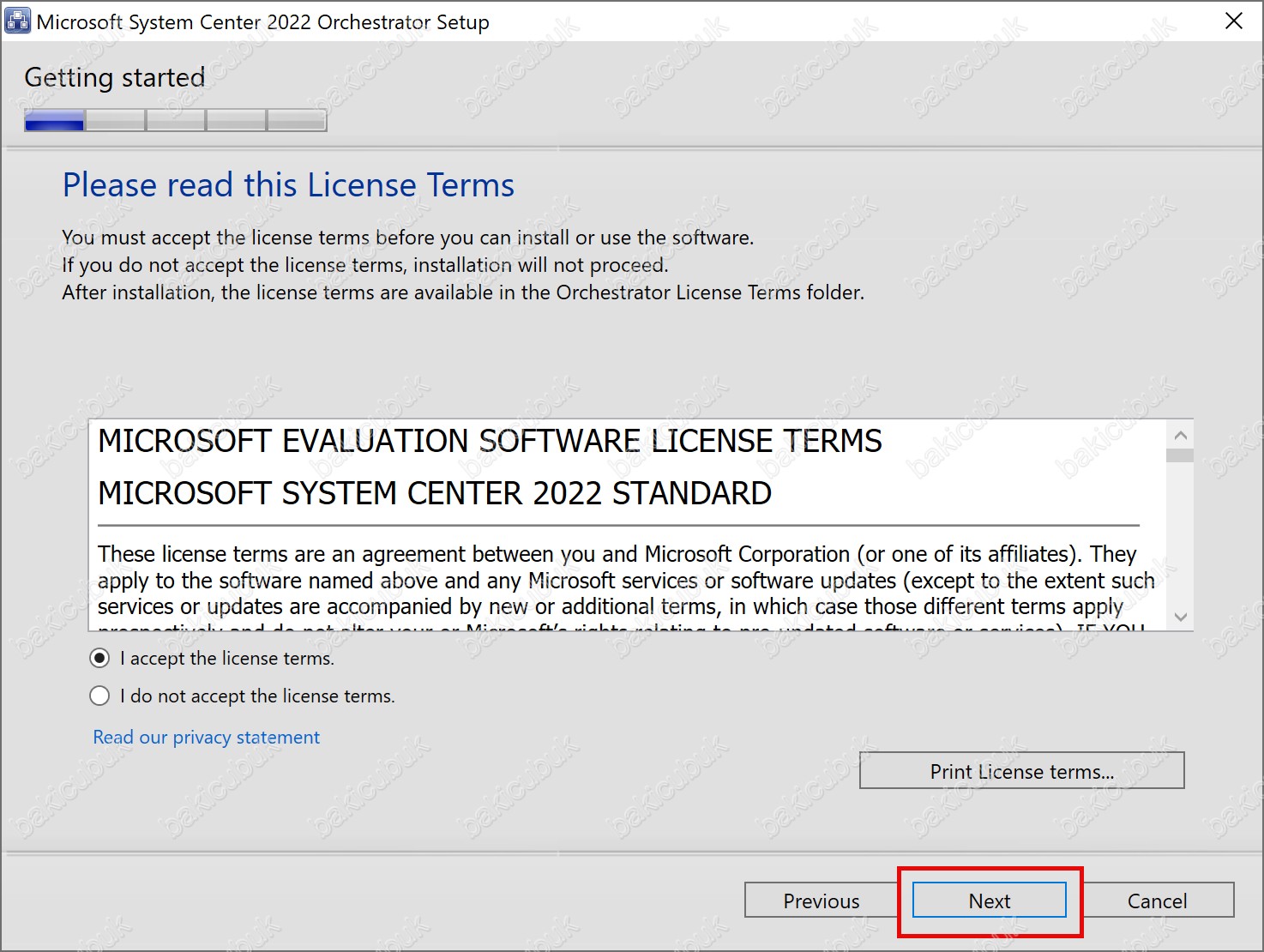The width and height of the screenshot is (1264, 952).
Task: Proceed by clicking Next
Action: (990, 901)
